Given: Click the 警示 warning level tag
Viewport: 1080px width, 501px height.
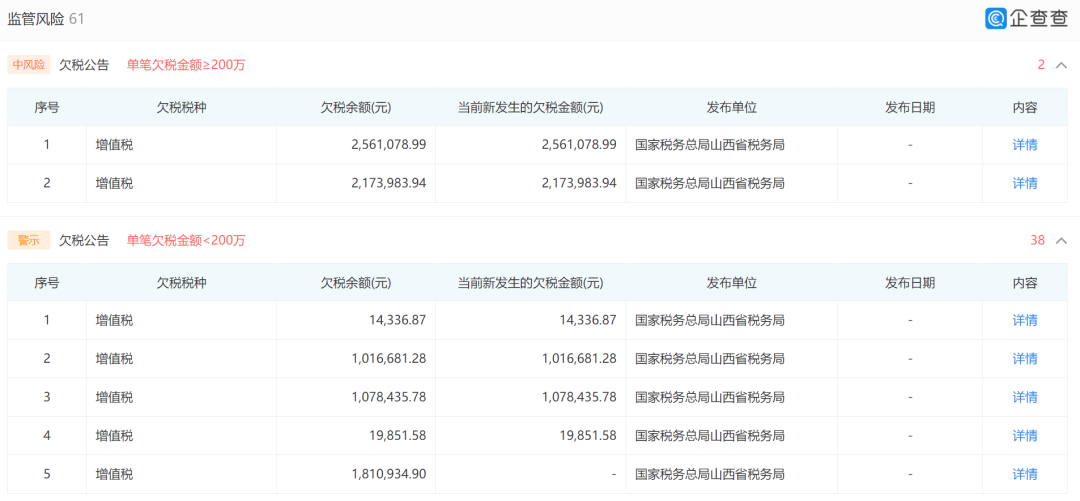Looking at the screenshot, I should (29, 241).
